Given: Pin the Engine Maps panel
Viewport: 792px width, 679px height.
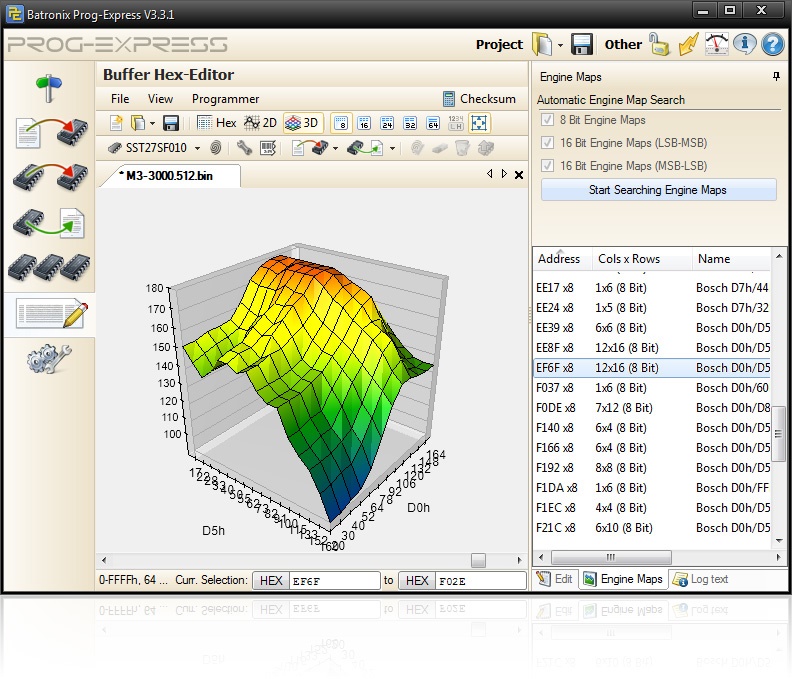Looking at the screenshot, I should [776, 77].
